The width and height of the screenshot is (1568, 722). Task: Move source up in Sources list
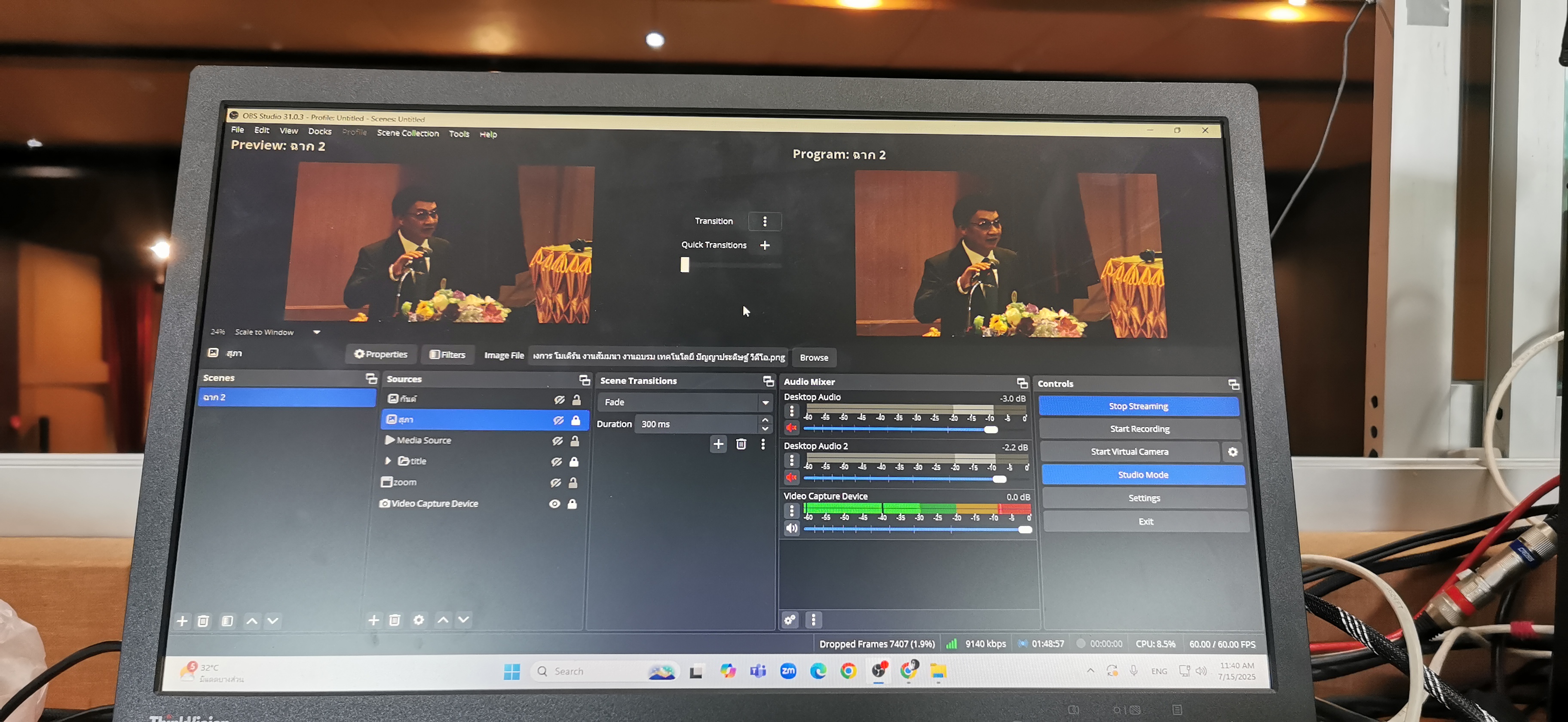coord(443,620)
